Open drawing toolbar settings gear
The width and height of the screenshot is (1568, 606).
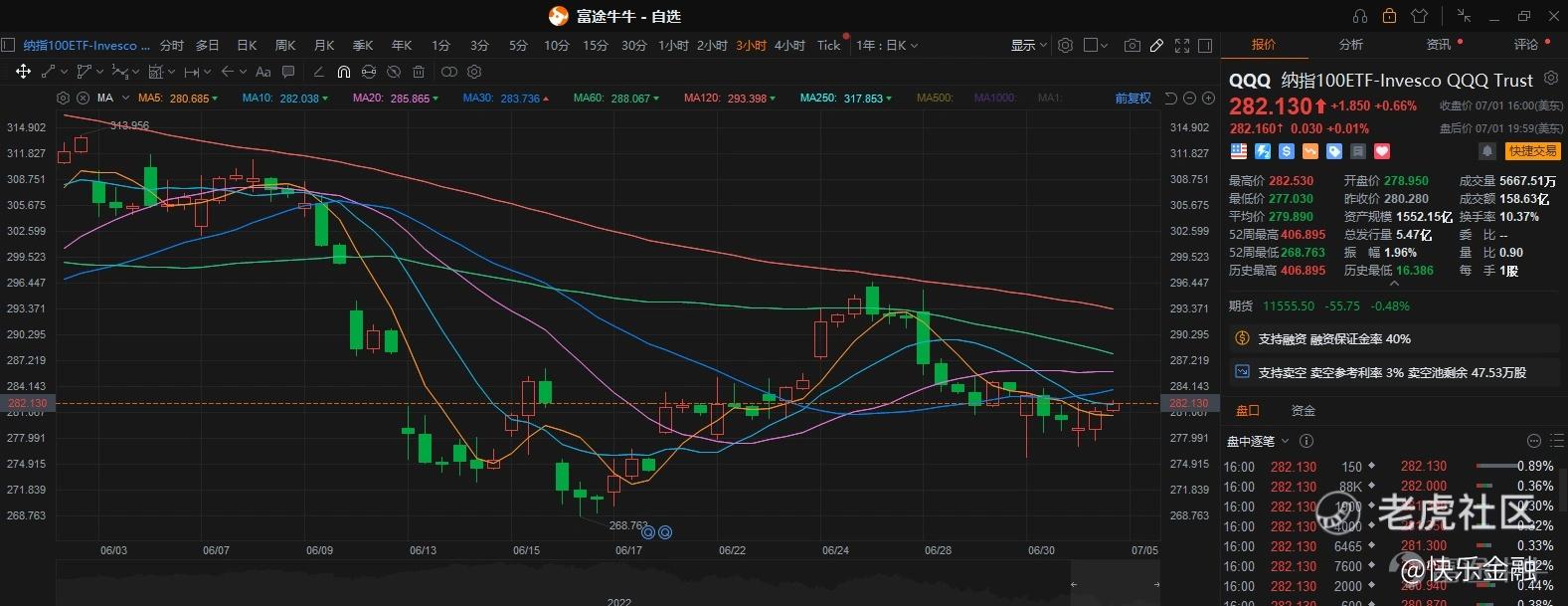[474, 72]
